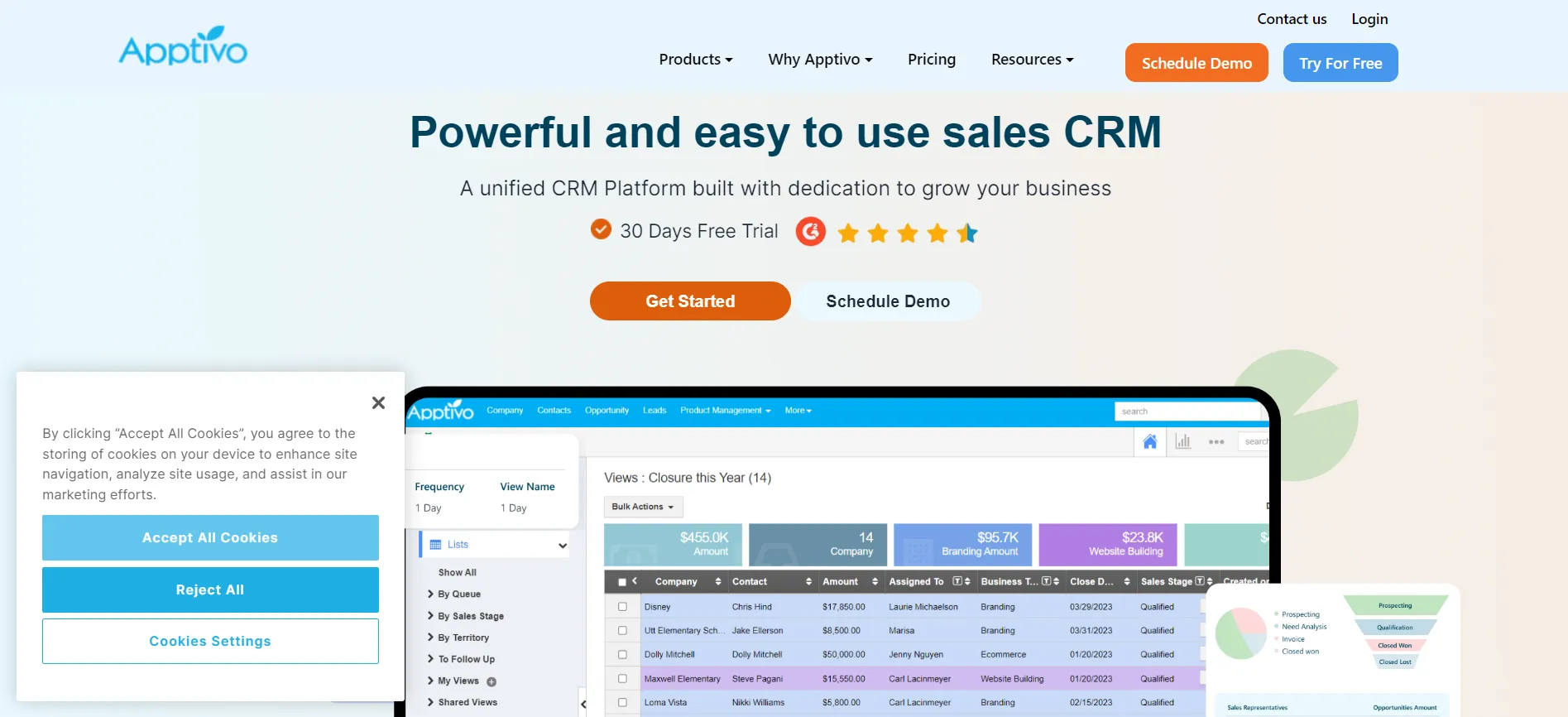Check the Loma Vista row checkbox

coord(622,702)
